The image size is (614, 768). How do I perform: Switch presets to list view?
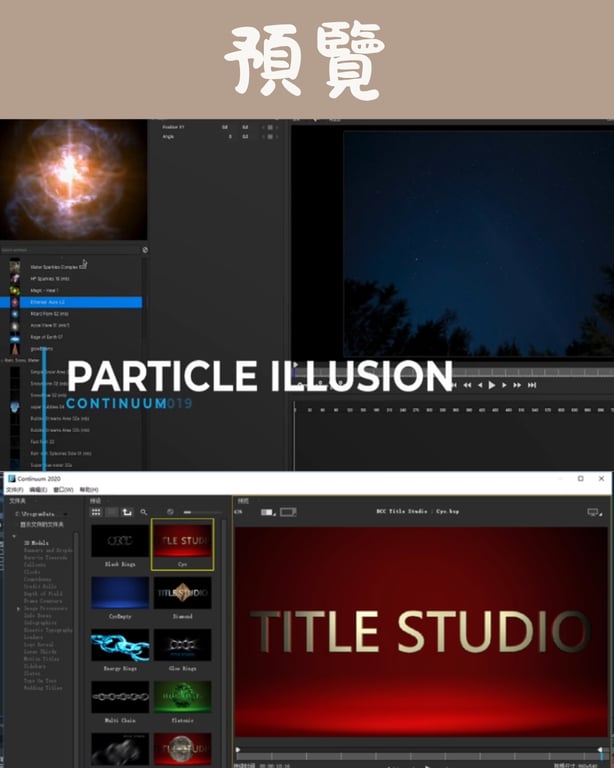point(112,512)
